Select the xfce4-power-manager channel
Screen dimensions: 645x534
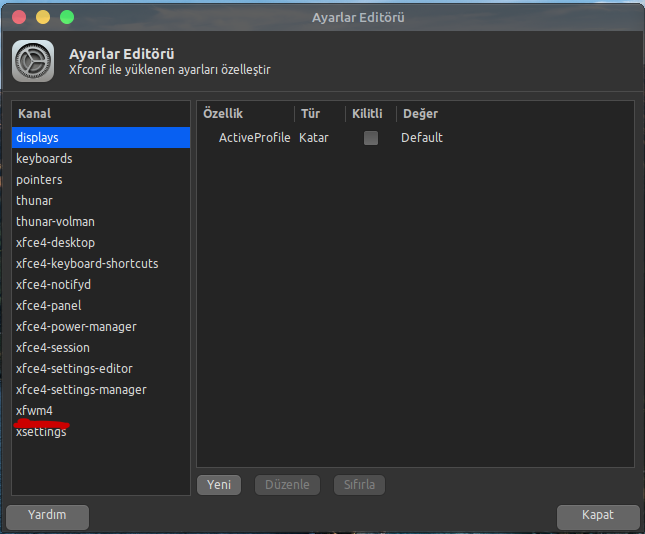[x=101, y=326]
